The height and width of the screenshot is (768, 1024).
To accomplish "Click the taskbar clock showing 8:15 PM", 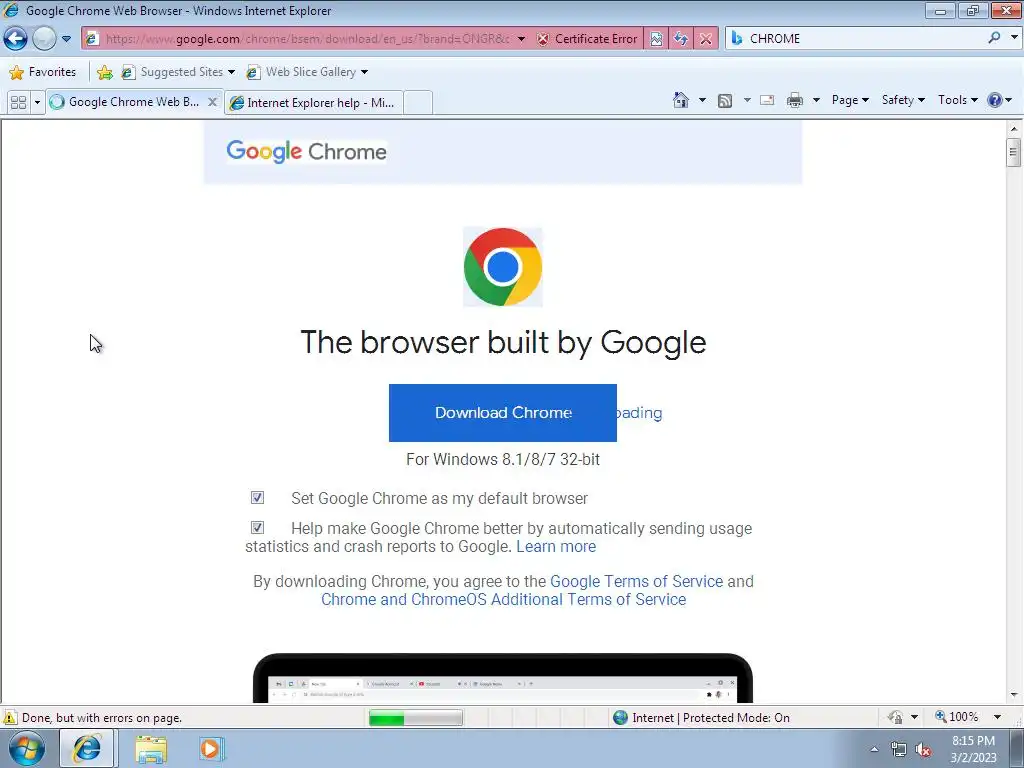I will pyautogui.click(x=973, y=749).
